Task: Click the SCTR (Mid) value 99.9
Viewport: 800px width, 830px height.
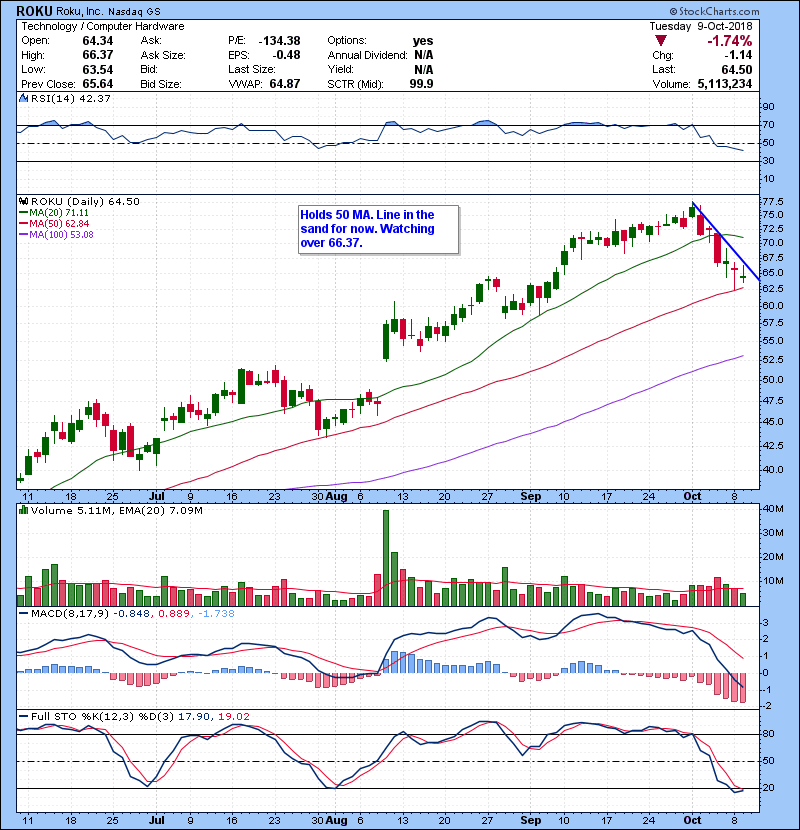Action: click(x=421, y=84)
